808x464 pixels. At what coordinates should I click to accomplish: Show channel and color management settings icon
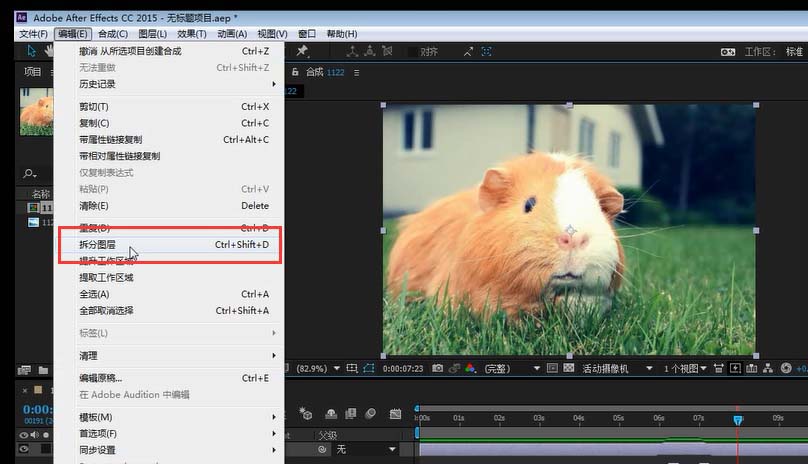470,368
